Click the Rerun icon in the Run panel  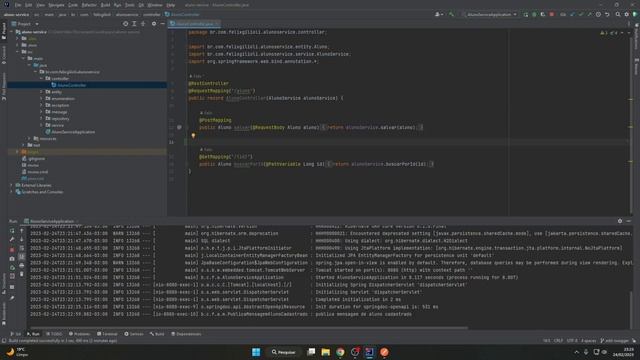tap(12, 231)
